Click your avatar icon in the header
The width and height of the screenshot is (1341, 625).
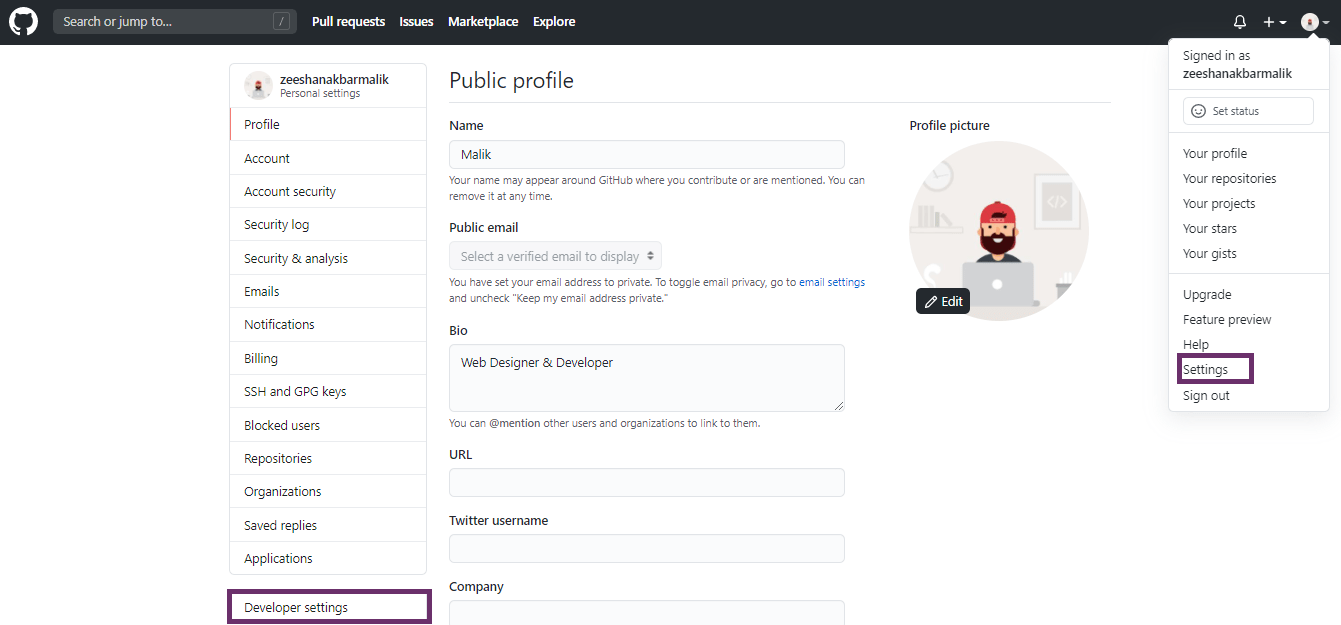click(1309, 21)
